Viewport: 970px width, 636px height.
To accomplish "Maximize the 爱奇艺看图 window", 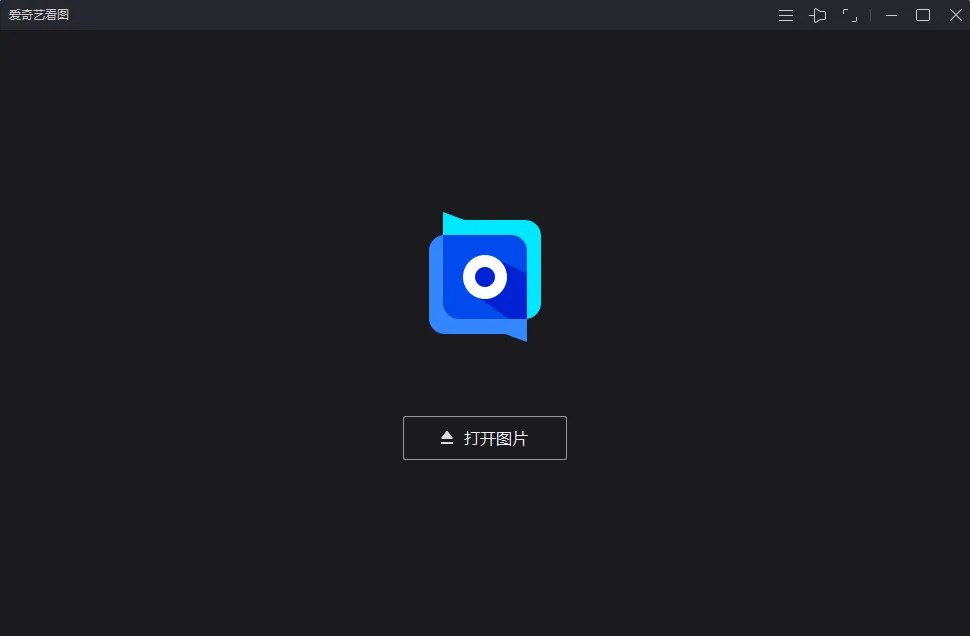I will point(923,15).
